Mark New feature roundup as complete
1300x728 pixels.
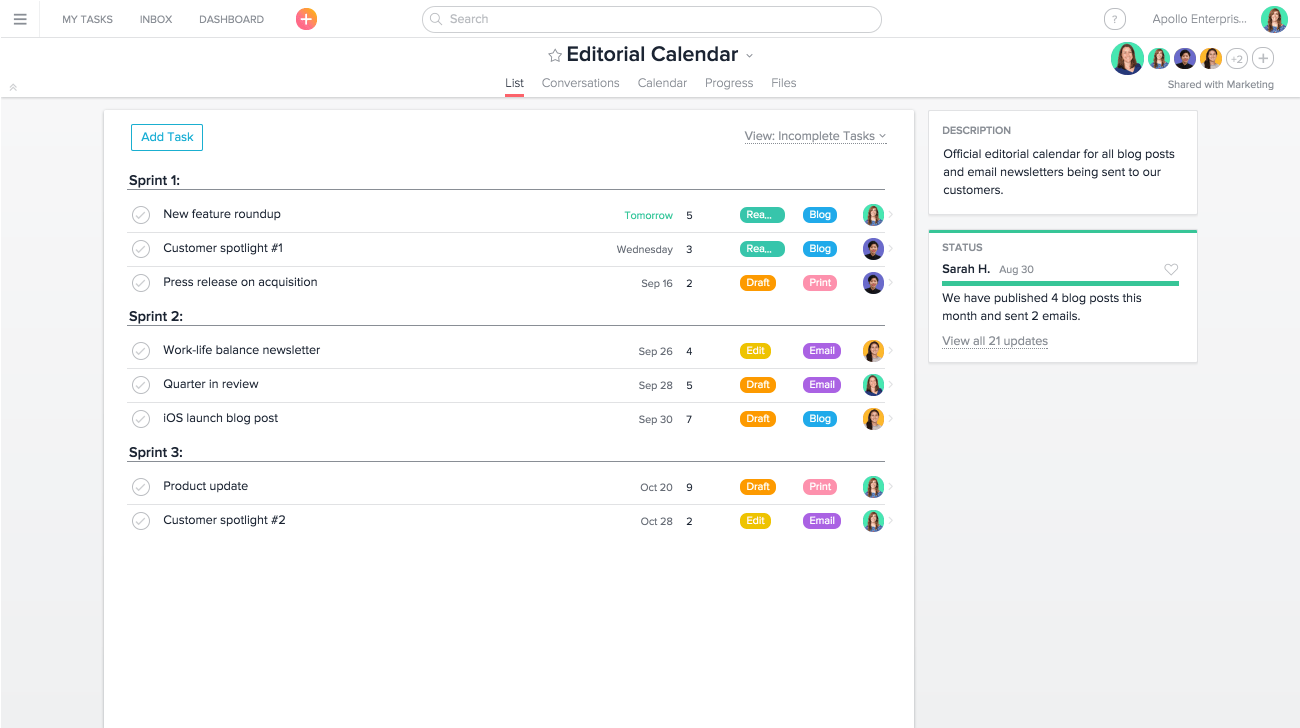click(x=141, y=215)
